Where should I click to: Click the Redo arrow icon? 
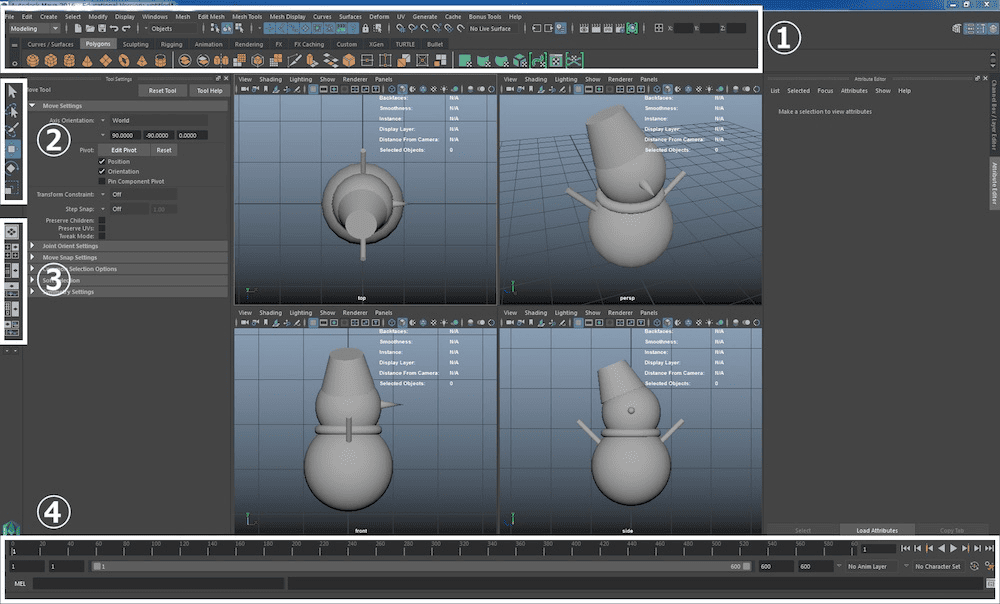click(x=126, y=28)
